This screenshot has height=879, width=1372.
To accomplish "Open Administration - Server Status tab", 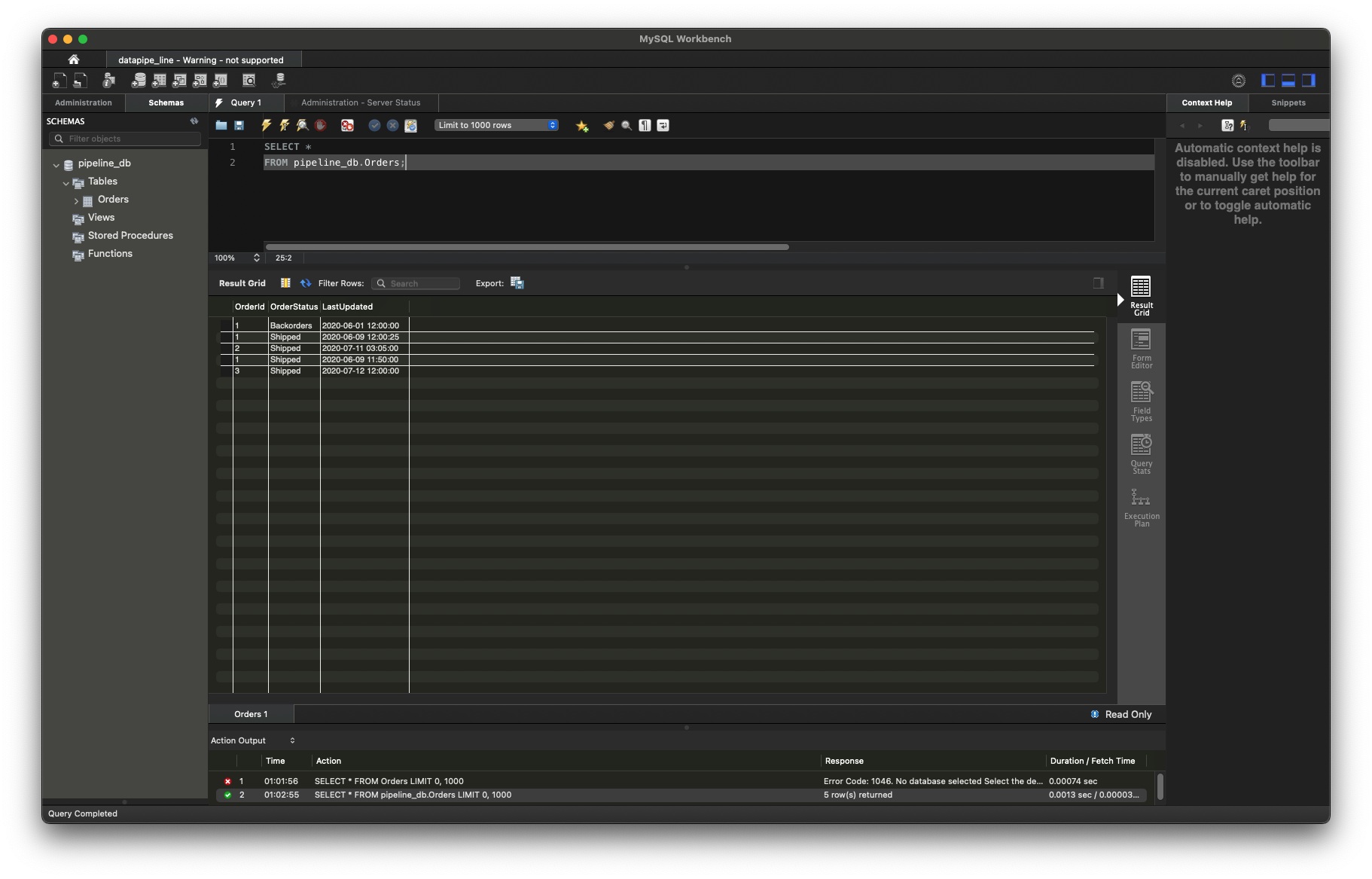I will 361,102.
